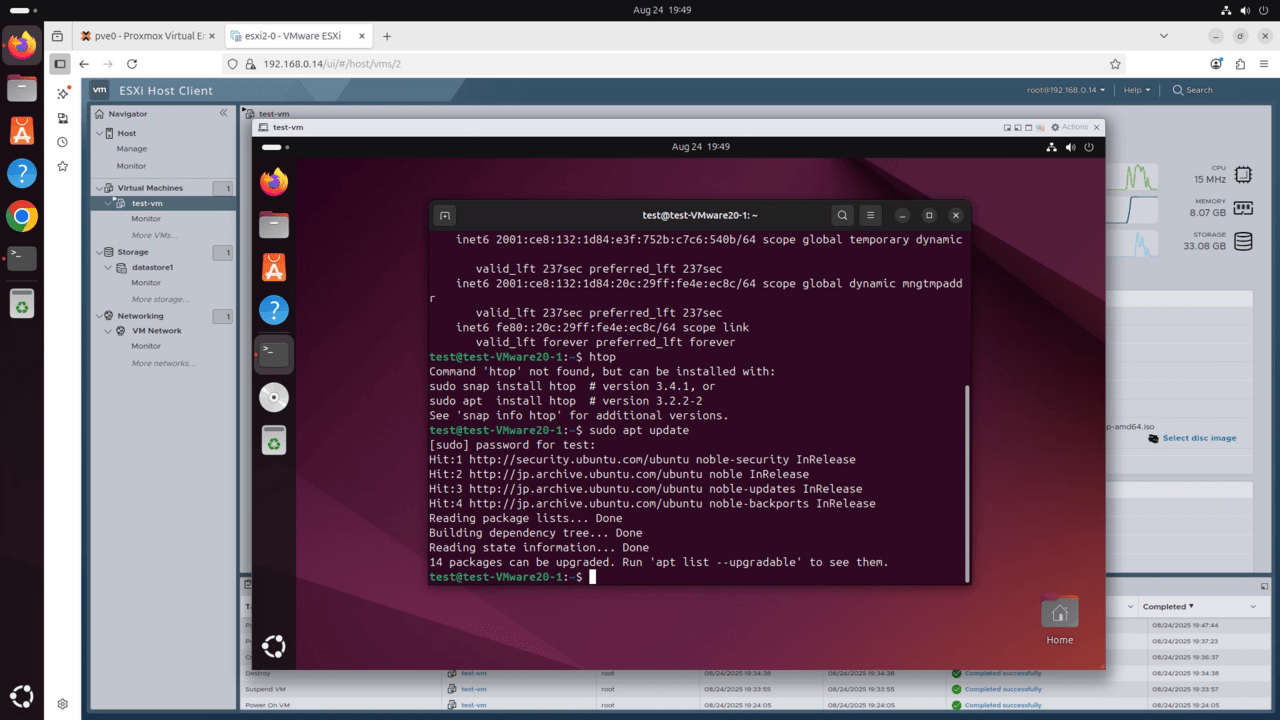This screenshot has width=1280, height=720.
Task: Open disc icon in test-vm dock
Action: (274, 397)
